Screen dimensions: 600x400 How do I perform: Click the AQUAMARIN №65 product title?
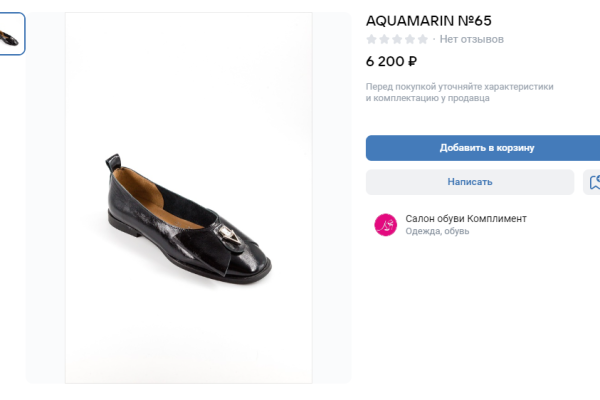click(x=429, y=20)
